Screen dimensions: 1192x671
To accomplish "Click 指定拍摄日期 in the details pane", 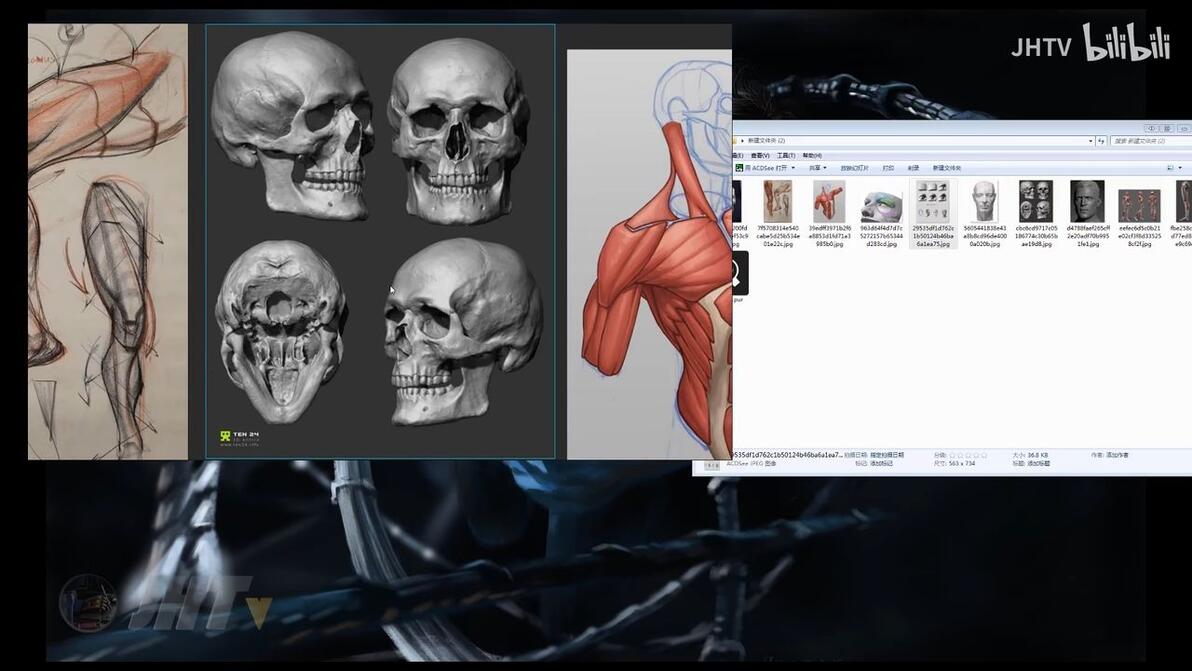I will (x=886, y=455).
